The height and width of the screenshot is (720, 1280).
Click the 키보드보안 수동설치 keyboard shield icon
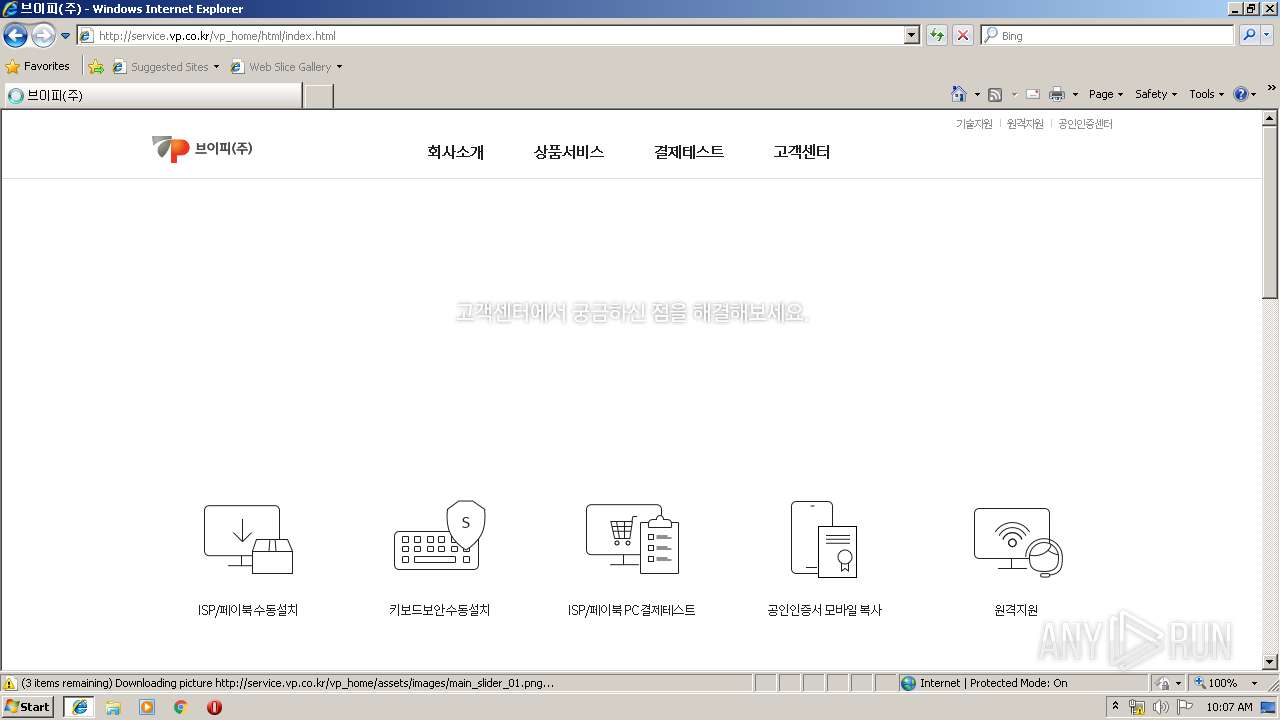coord(440,536)
